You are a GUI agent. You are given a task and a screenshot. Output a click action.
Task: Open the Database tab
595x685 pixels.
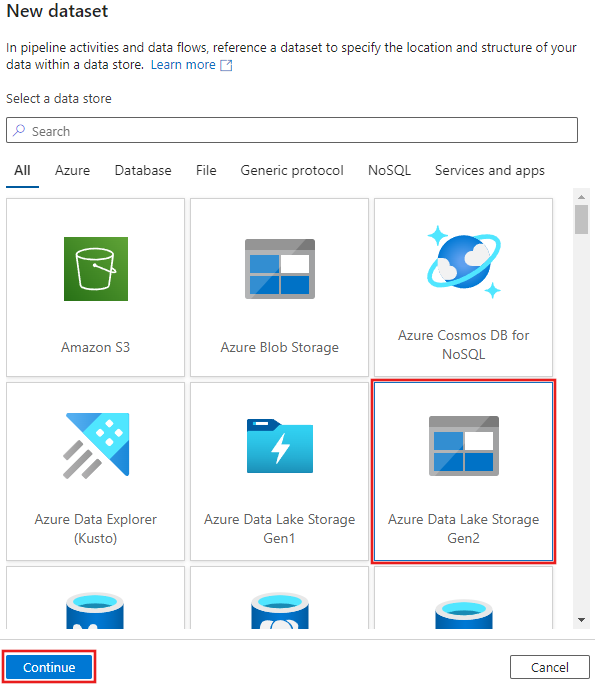pos(143,170)
